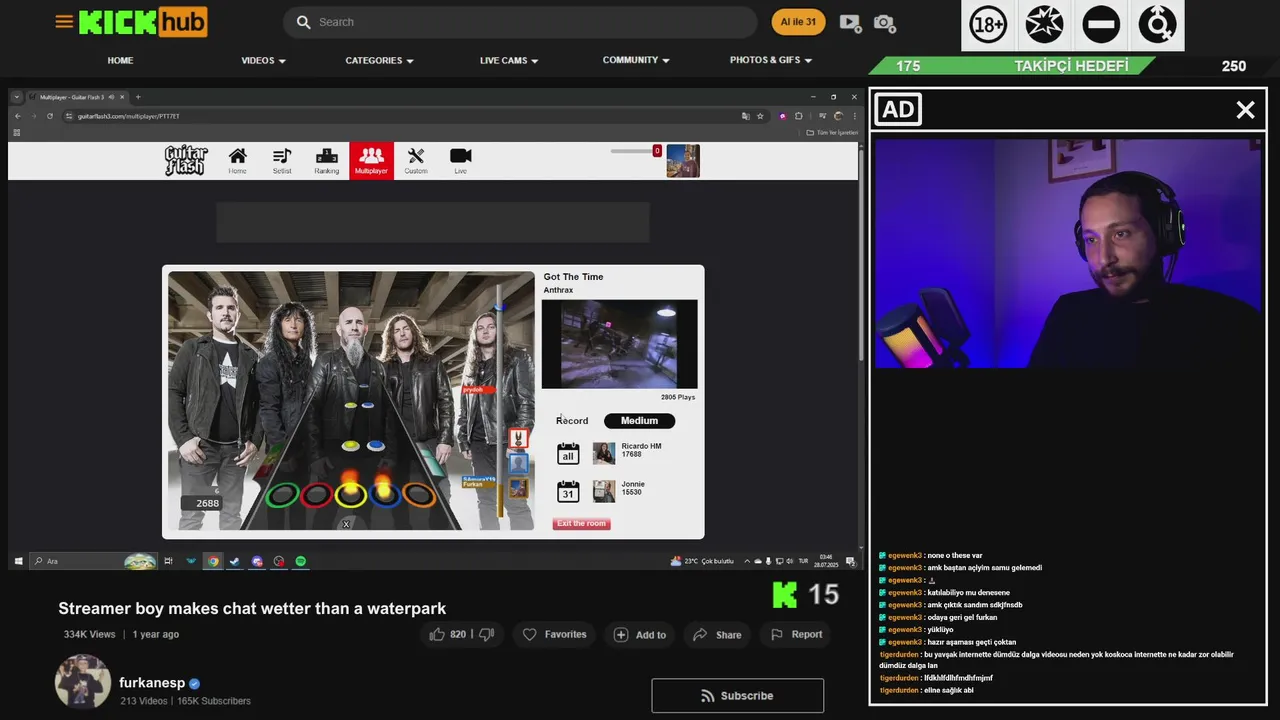
Task: Click the browser address bar URL
Action: tap(128, 116)
